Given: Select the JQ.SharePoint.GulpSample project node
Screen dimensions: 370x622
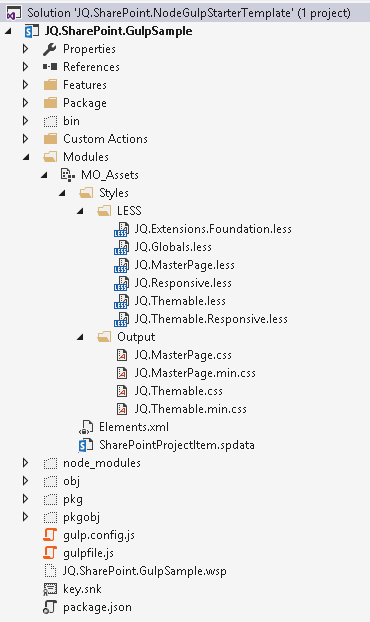Looking at the screenshot, I should [118, 31].
